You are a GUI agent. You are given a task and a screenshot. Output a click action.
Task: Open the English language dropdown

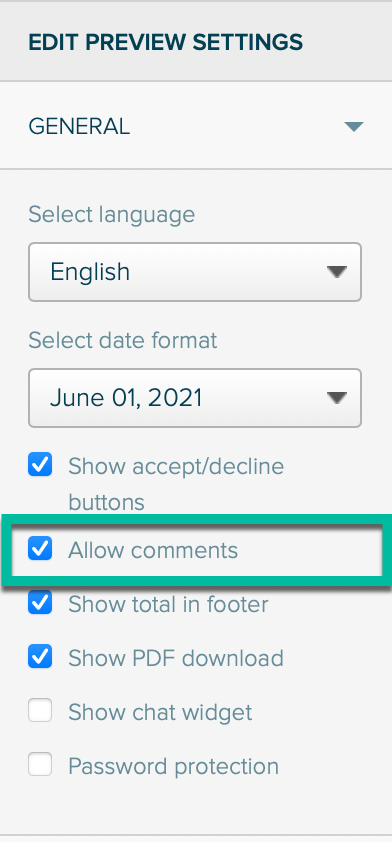click(x=195, y=272)
